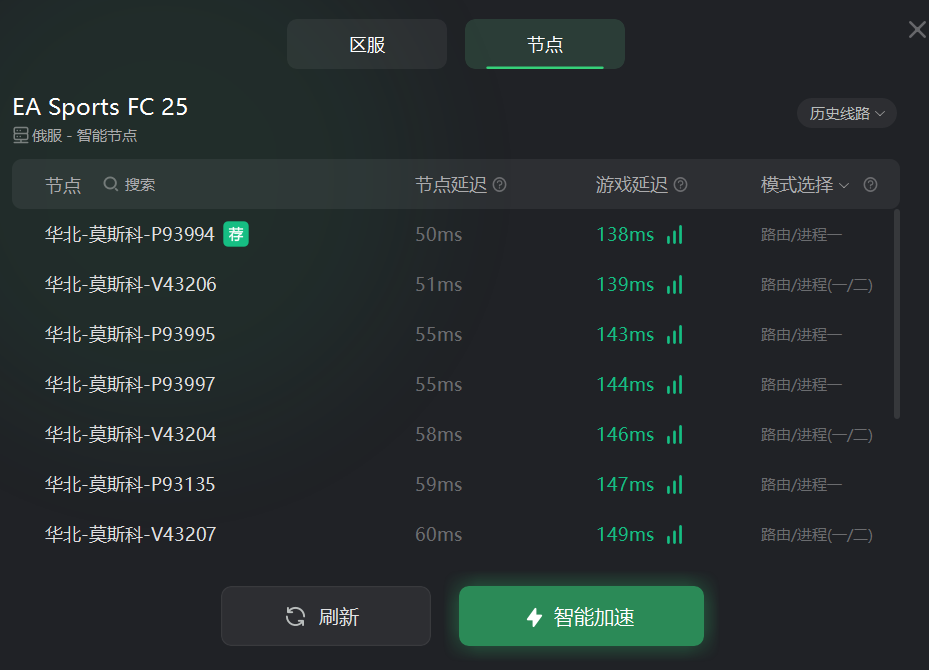Click the 刷新 refresh button
Image resolution: width=929 pixels, height=670 pixels.
pos(326,616)
